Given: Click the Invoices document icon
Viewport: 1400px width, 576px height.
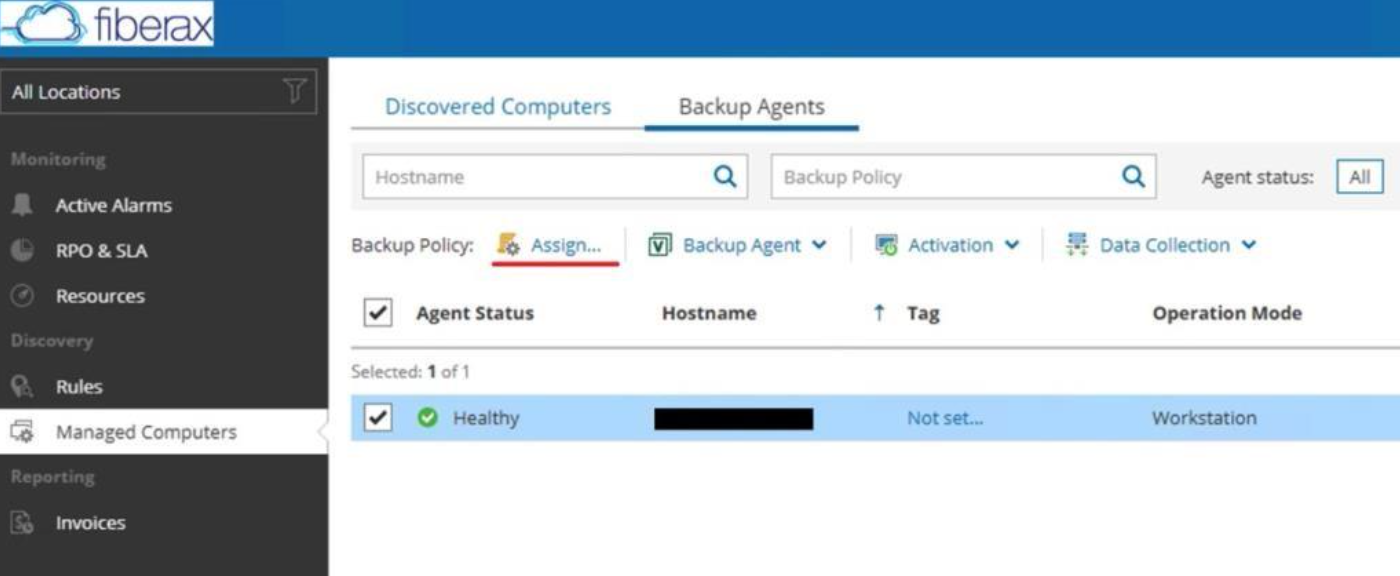Looking at the screenshot, I should (x=23, y=522).
